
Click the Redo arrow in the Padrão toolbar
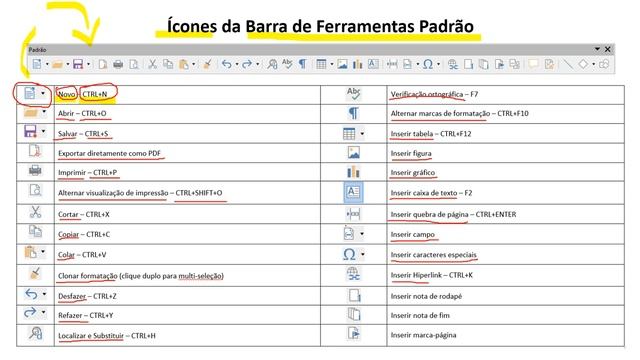click(x=247, y=64)
